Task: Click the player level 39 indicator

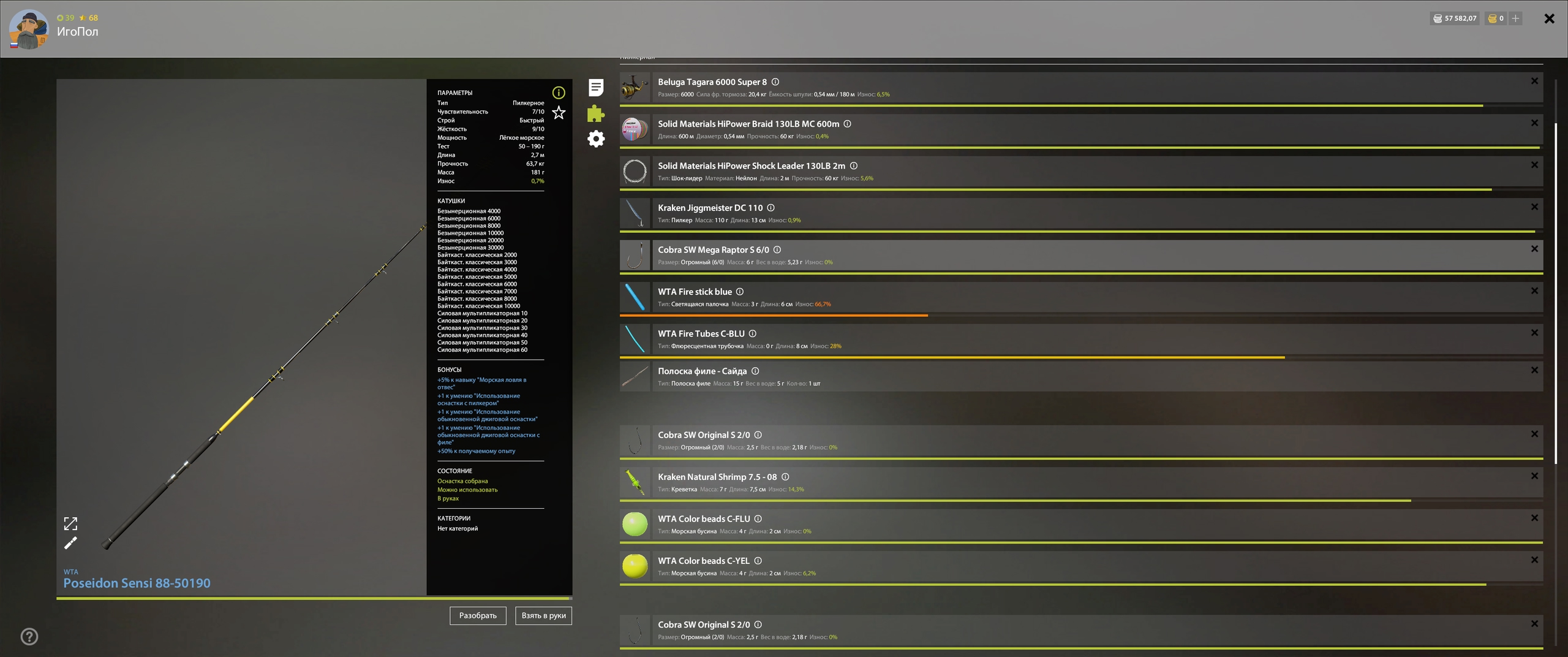Action: point(66,18)
